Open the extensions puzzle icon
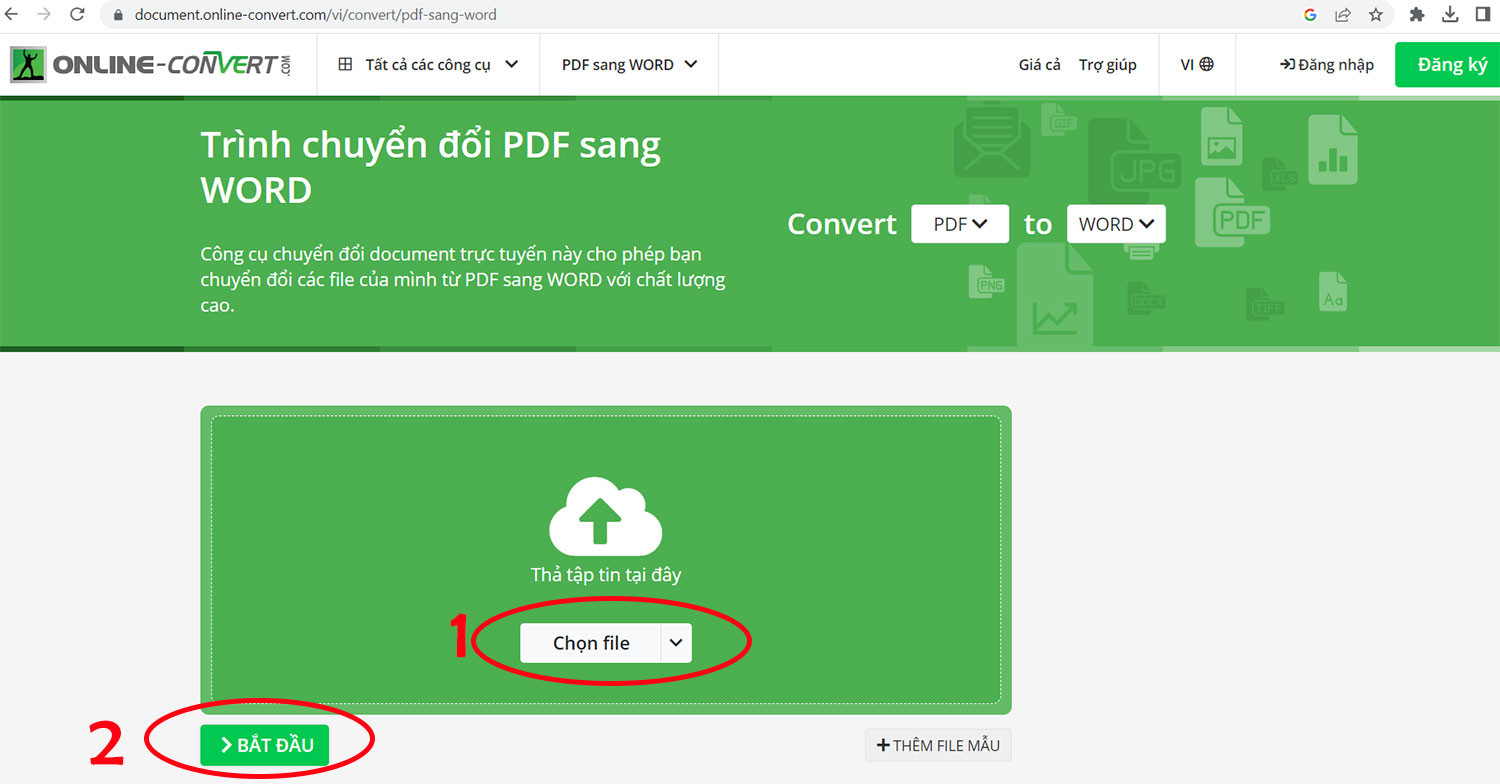This screenshot has height=784, width=1500. 1417,15
